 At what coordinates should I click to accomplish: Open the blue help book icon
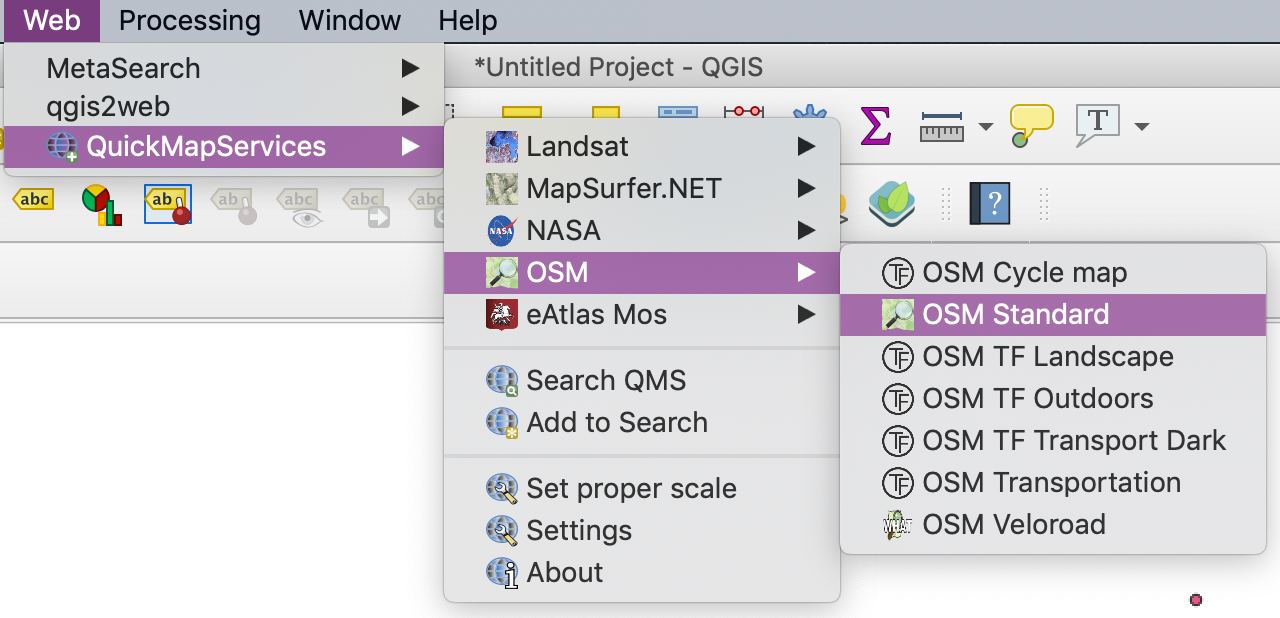[990, 204]
